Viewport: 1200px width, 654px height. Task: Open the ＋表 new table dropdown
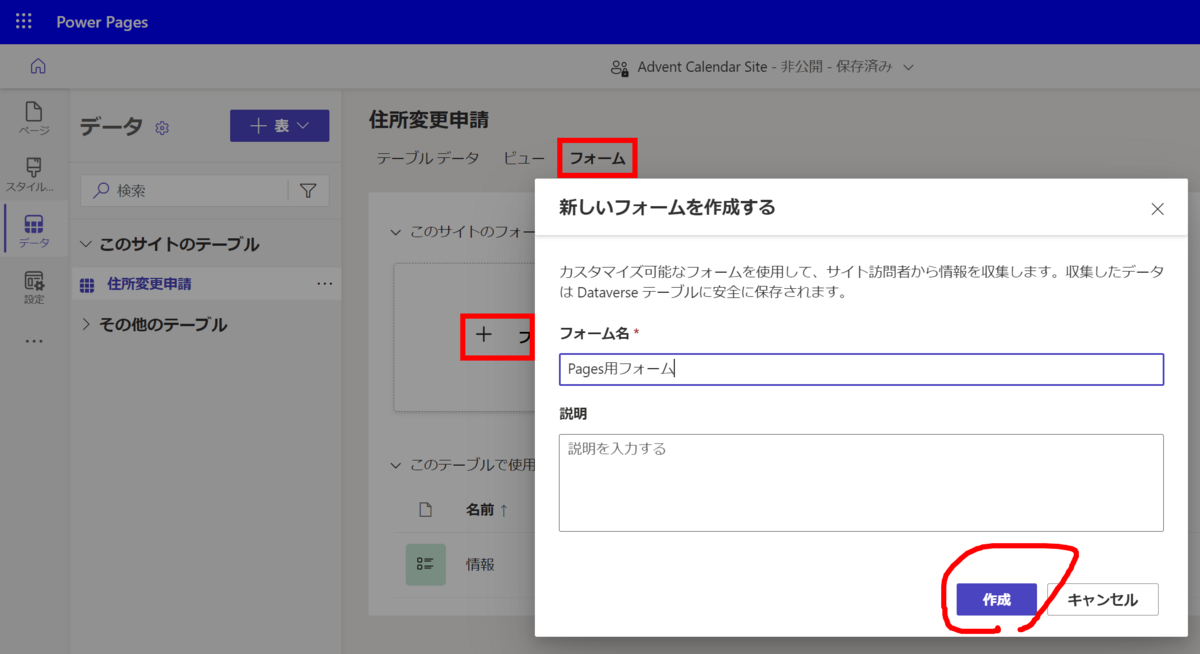coord(279,126)
